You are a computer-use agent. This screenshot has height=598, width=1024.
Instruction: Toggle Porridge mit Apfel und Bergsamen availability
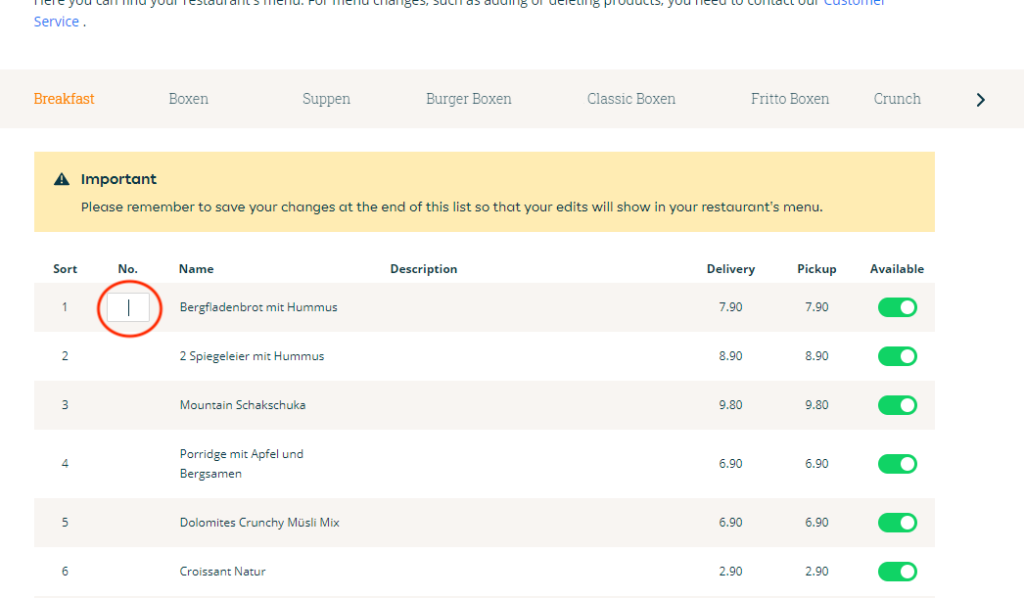[897, 464]
